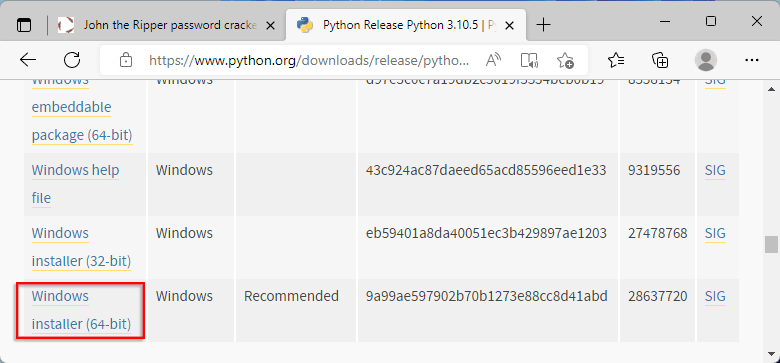780x363 pixels.
Task: Close the Python Release tab
Action: click(x=509, y=25)
